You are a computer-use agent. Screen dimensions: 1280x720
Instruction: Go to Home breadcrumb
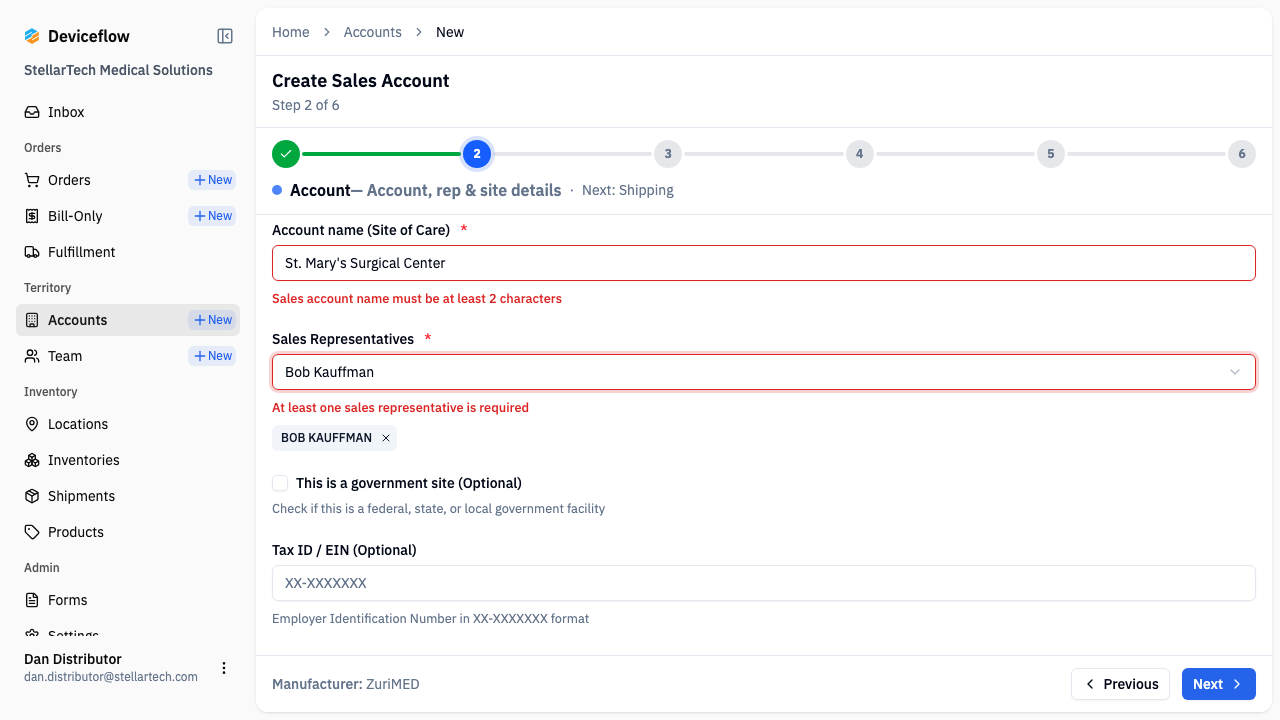point(291,32)
